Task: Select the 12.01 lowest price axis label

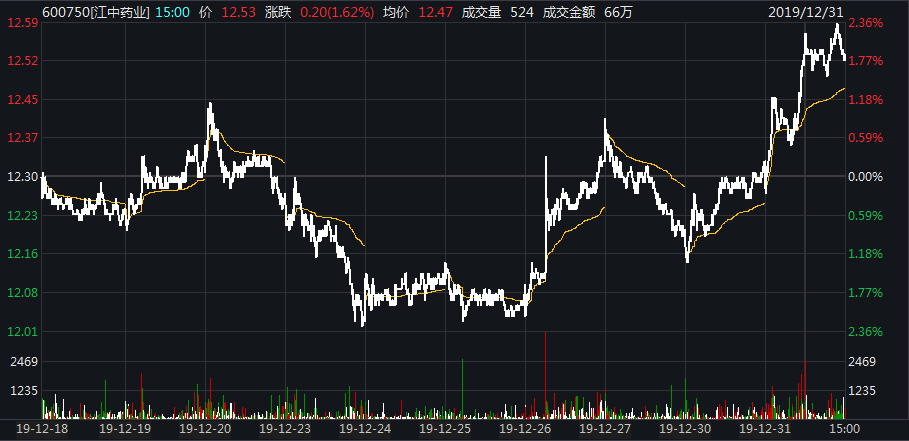Action: 23,332
